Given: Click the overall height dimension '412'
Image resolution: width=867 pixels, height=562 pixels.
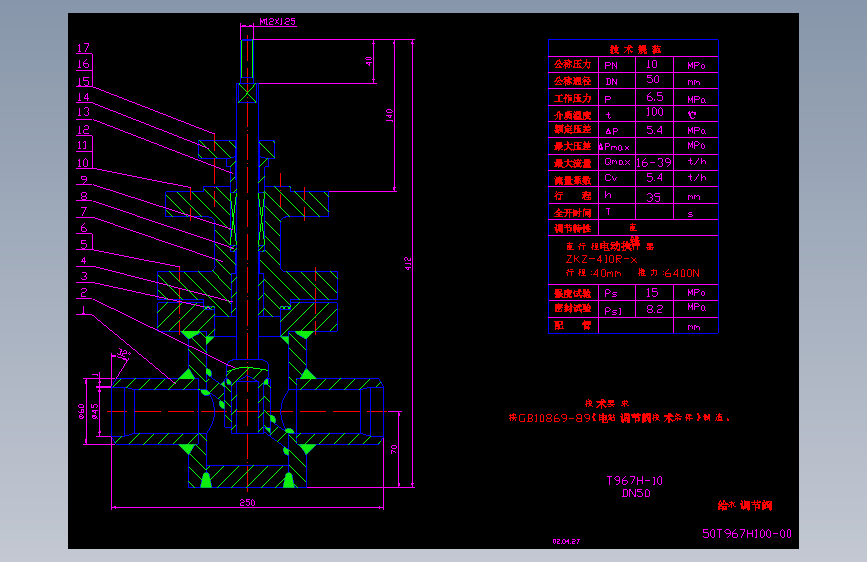Looking at the screenshot, I should click(408, 263).
